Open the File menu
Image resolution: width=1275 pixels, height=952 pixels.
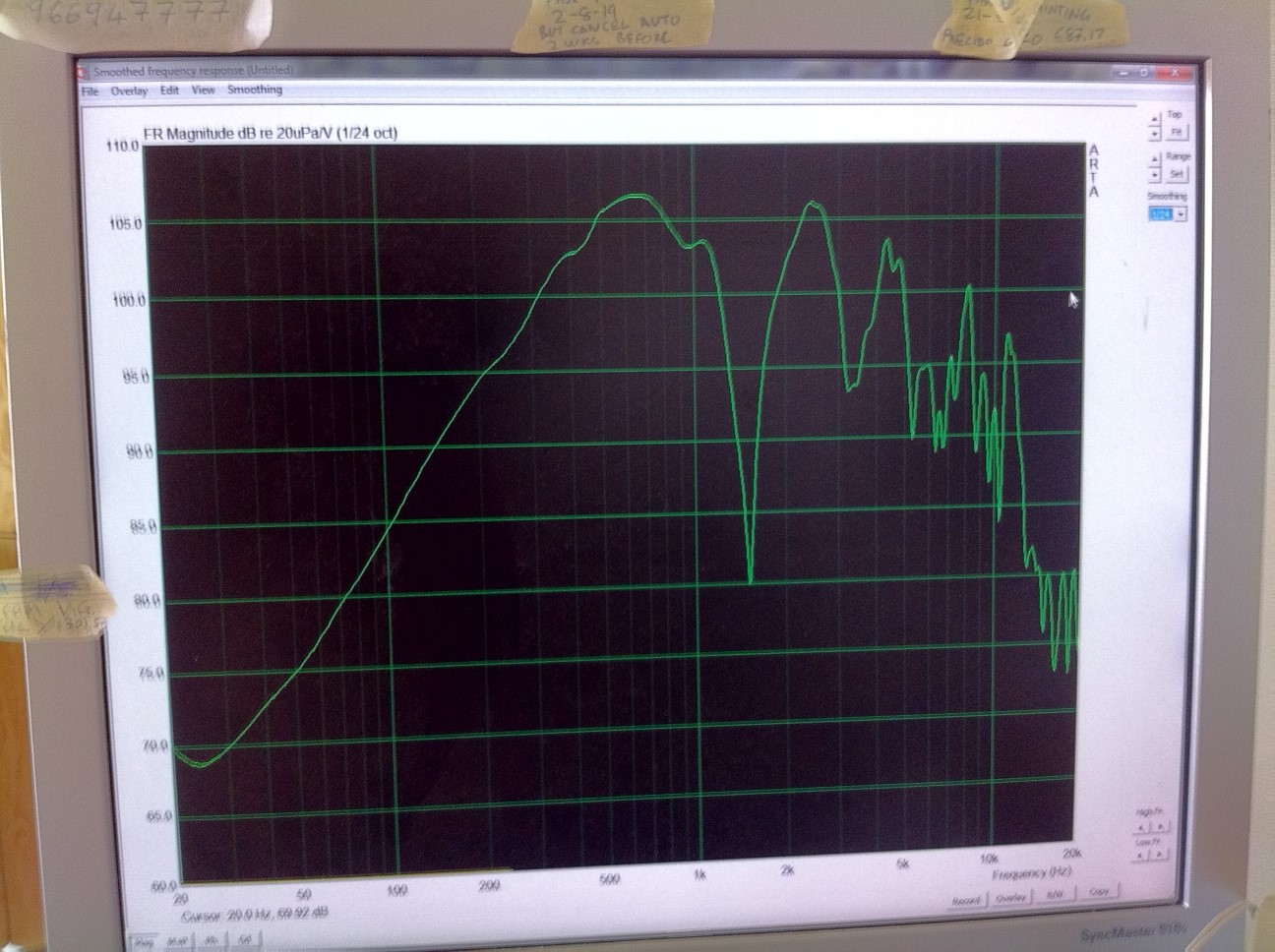(90, 91)
